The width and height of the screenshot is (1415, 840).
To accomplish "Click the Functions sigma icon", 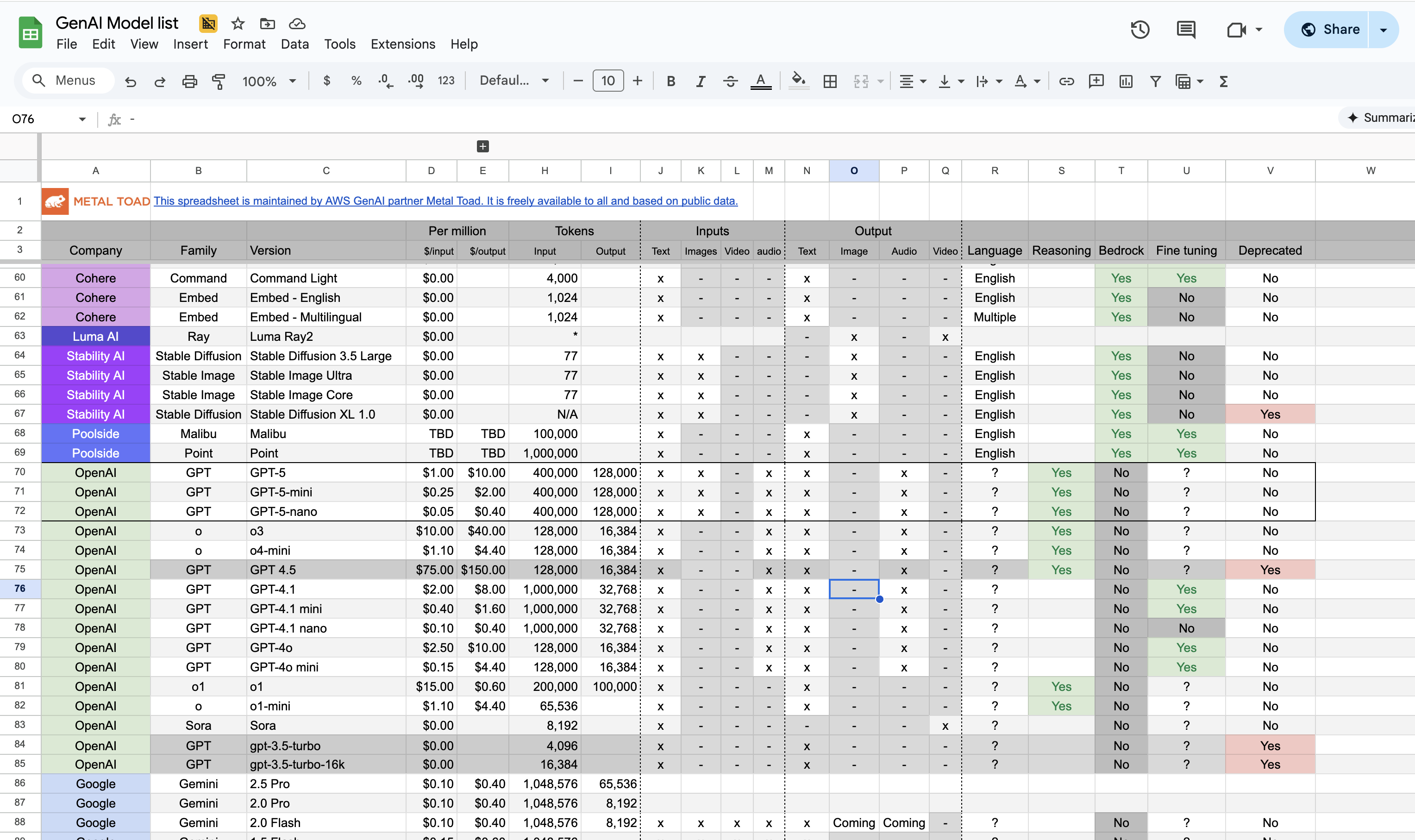I will click(x=1224, y=81).
